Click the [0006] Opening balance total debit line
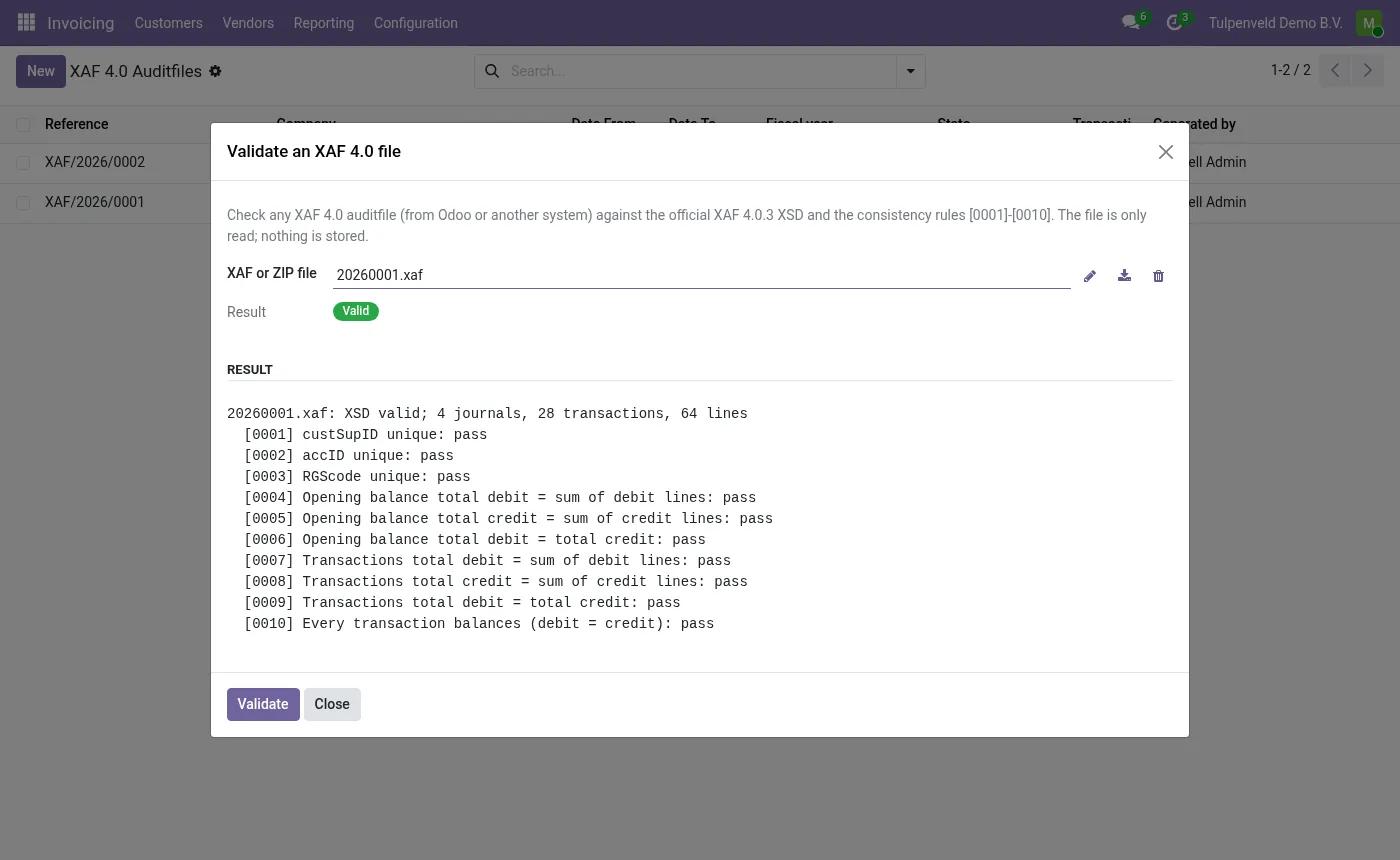The image size is (1400, 860). tap(475, 540)
